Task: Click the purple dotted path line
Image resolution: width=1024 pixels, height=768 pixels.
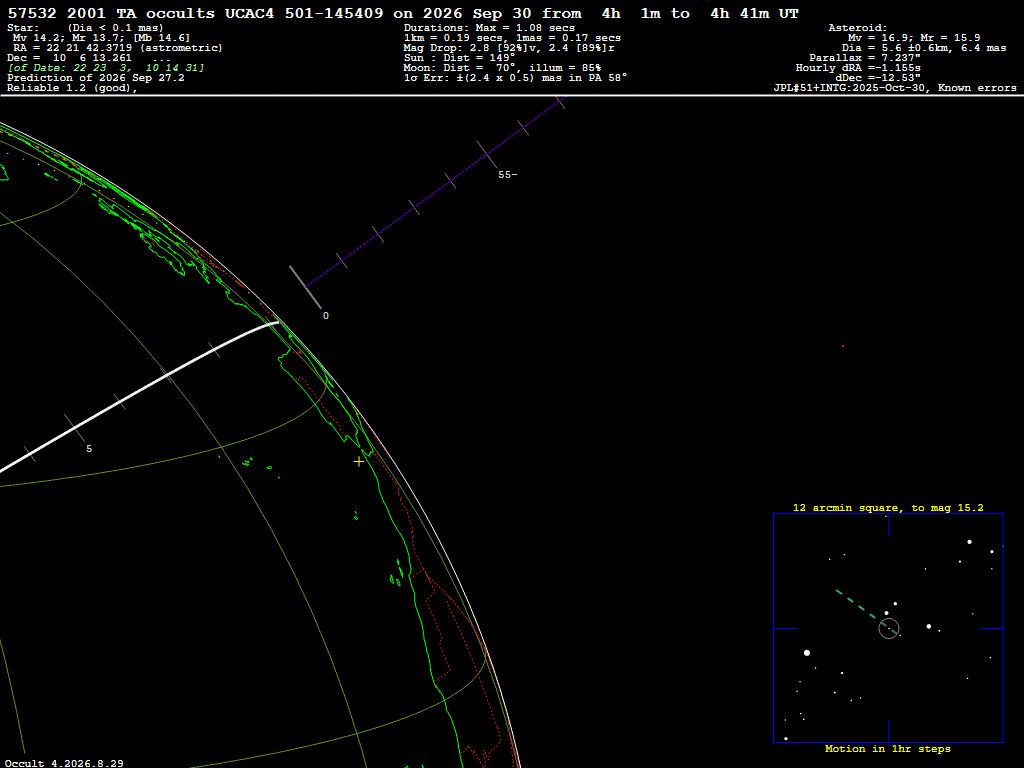Action: point(434,192)
